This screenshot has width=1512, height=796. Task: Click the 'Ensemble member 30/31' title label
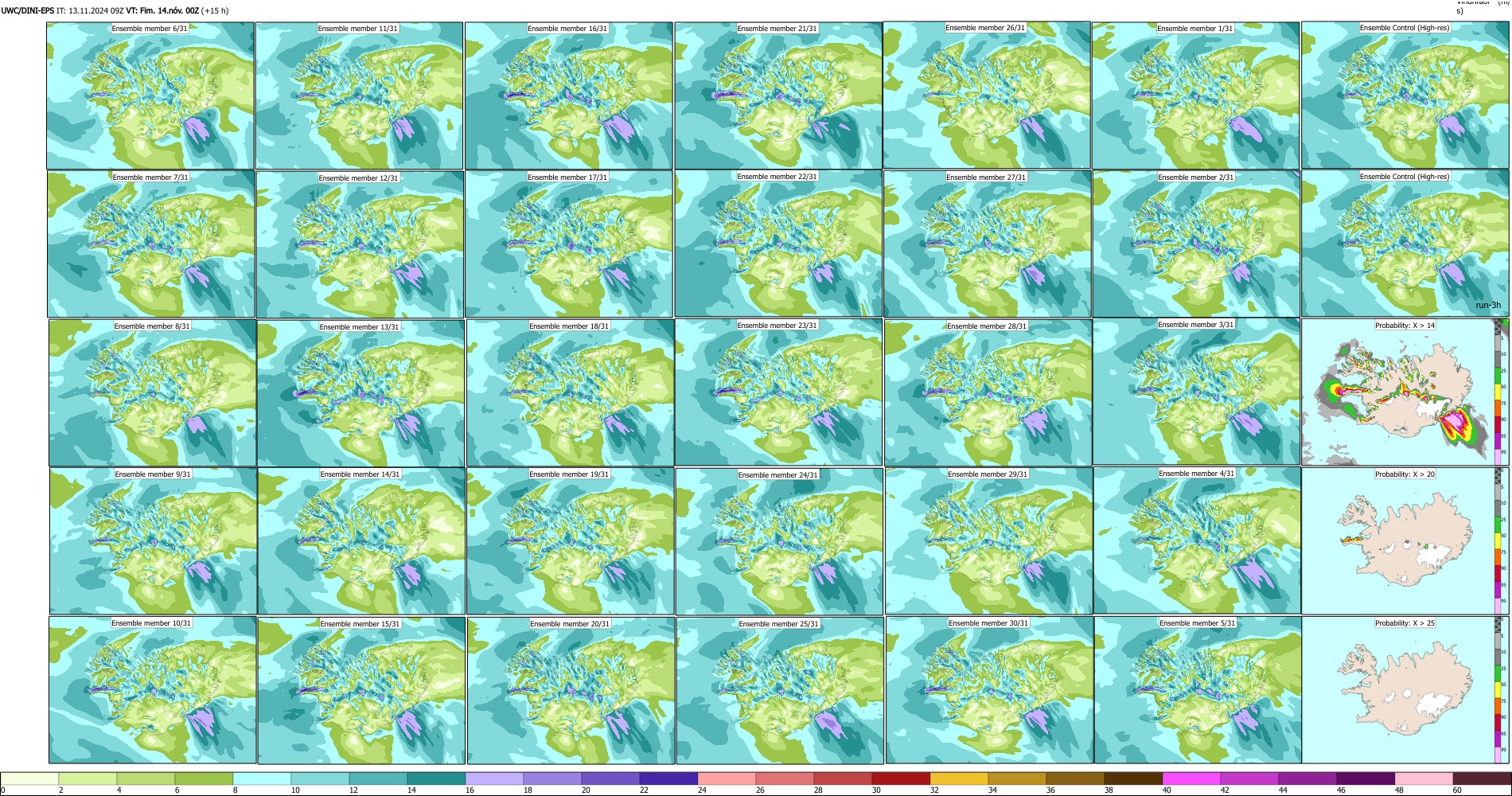click(x=988, y=623)
